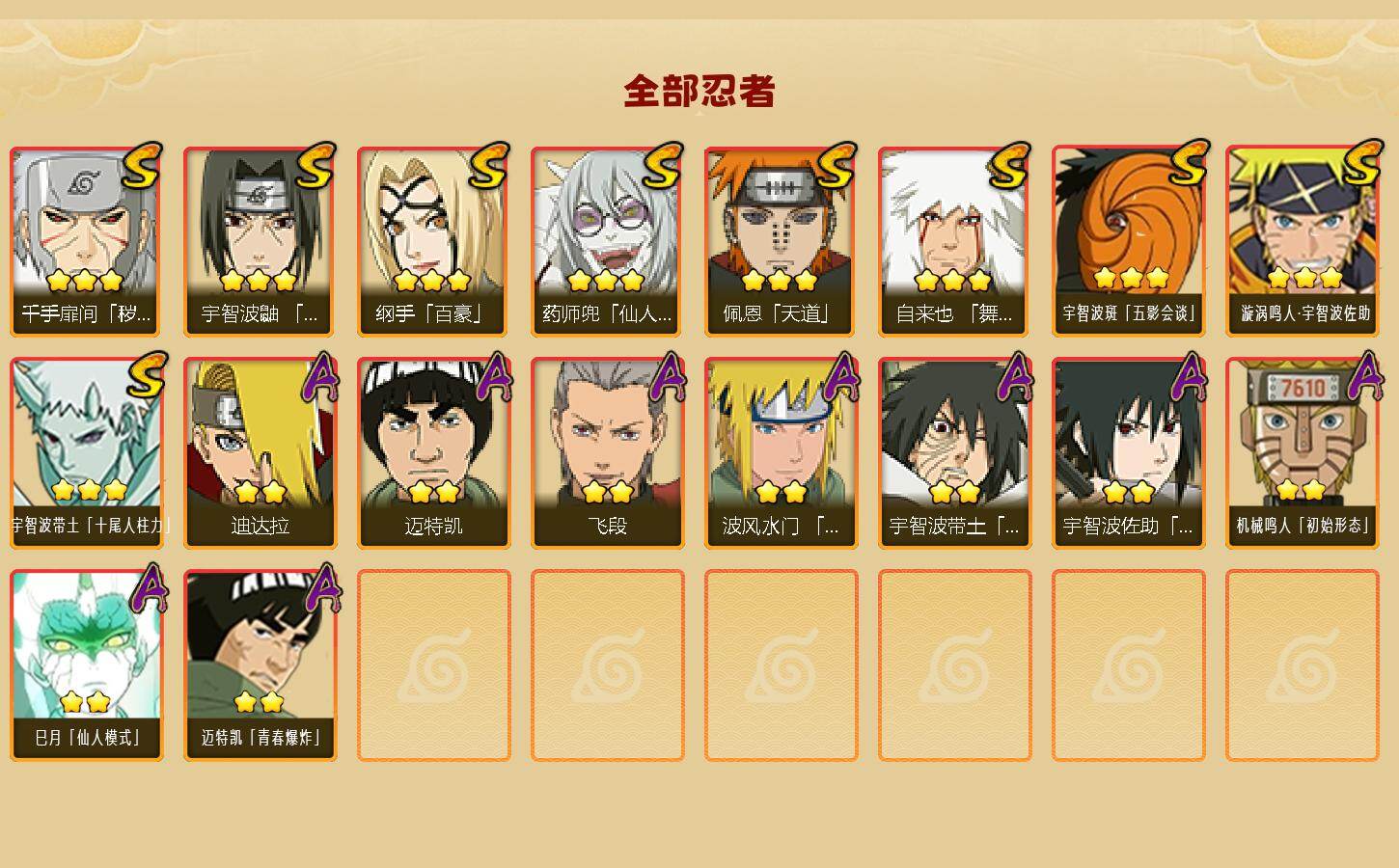Open the 宇智波鼬 ninja card
Image resolution: width=1399 pixels, height=868 pixels.
(x=260, y=241)
